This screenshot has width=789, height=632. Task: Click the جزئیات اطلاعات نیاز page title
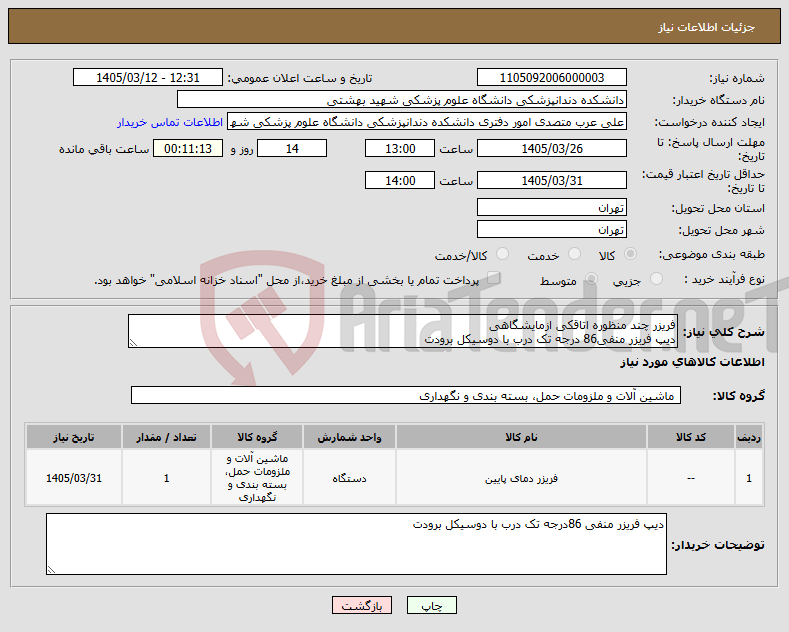point(706,27)
